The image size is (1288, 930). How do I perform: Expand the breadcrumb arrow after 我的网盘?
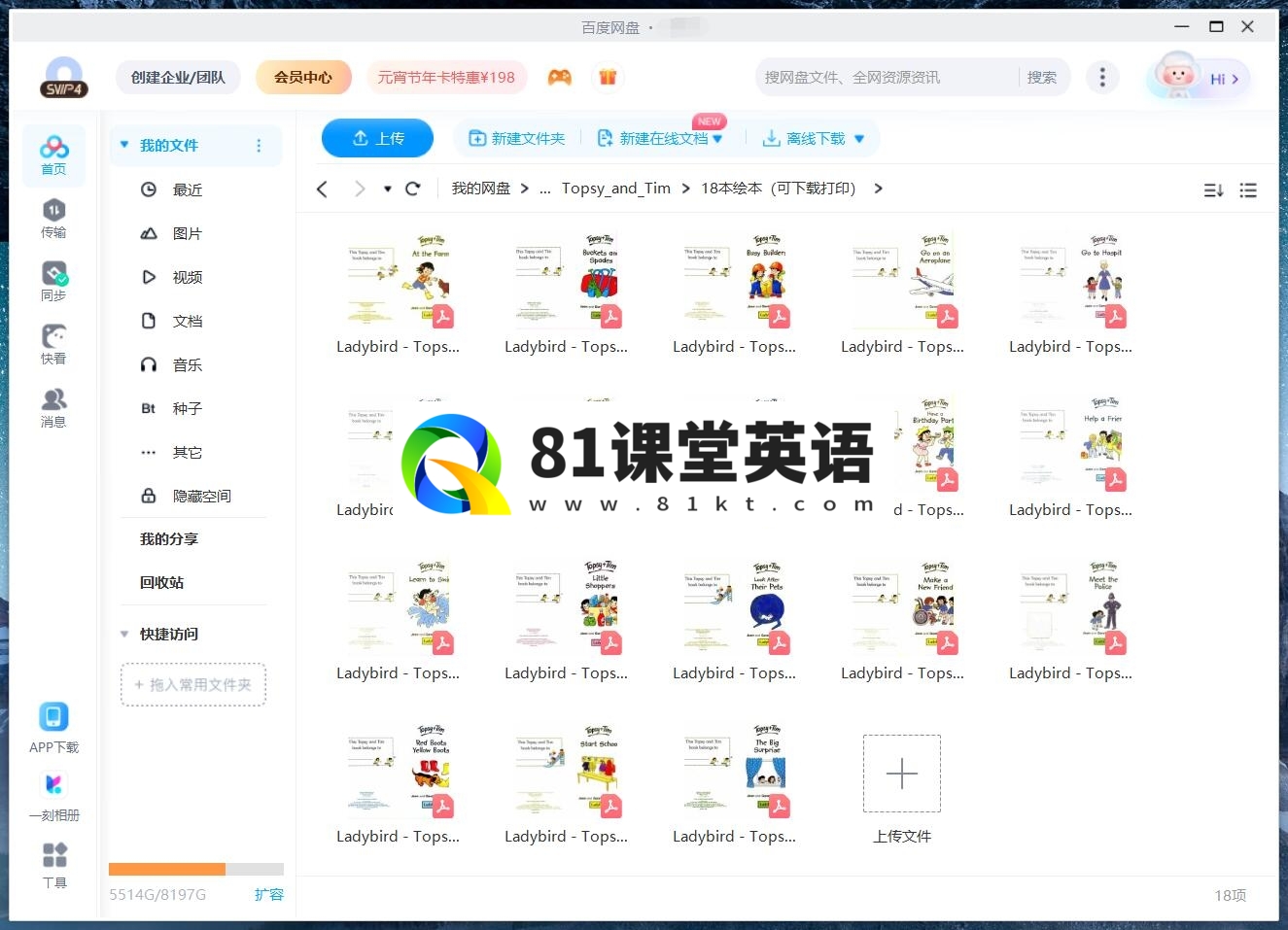point(525,189)
